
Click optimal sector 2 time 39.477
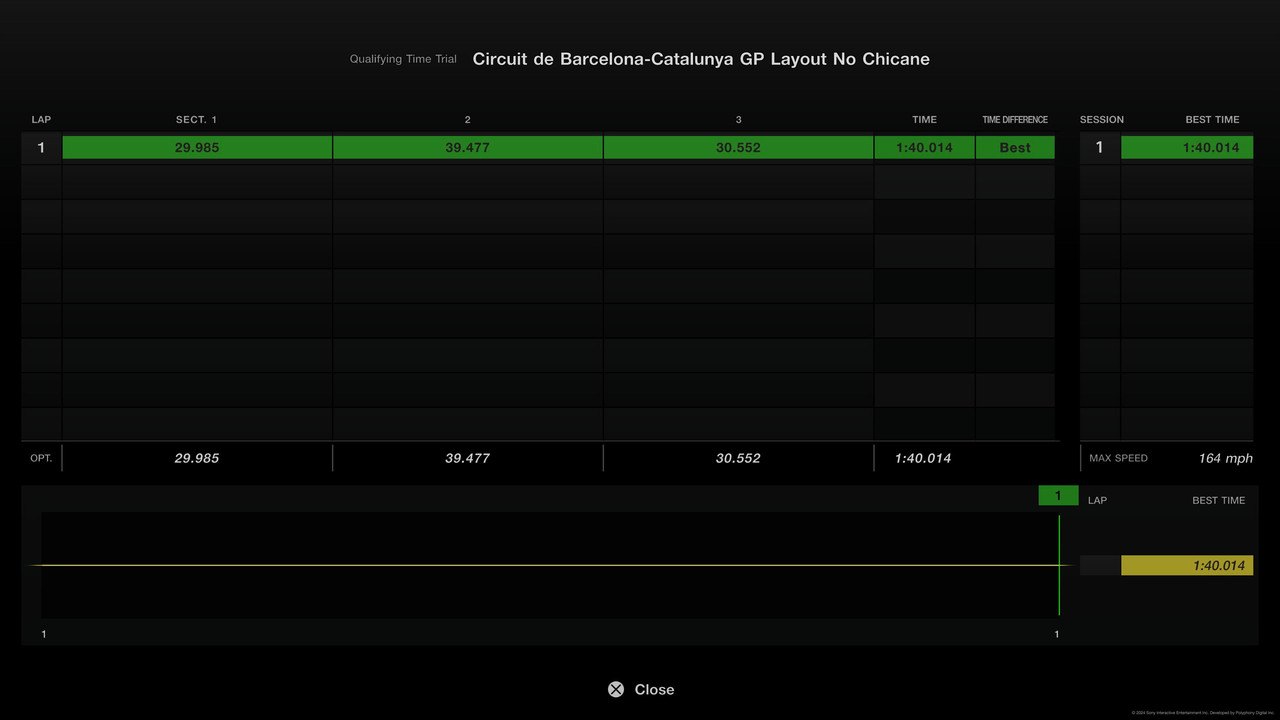(468, 458)
